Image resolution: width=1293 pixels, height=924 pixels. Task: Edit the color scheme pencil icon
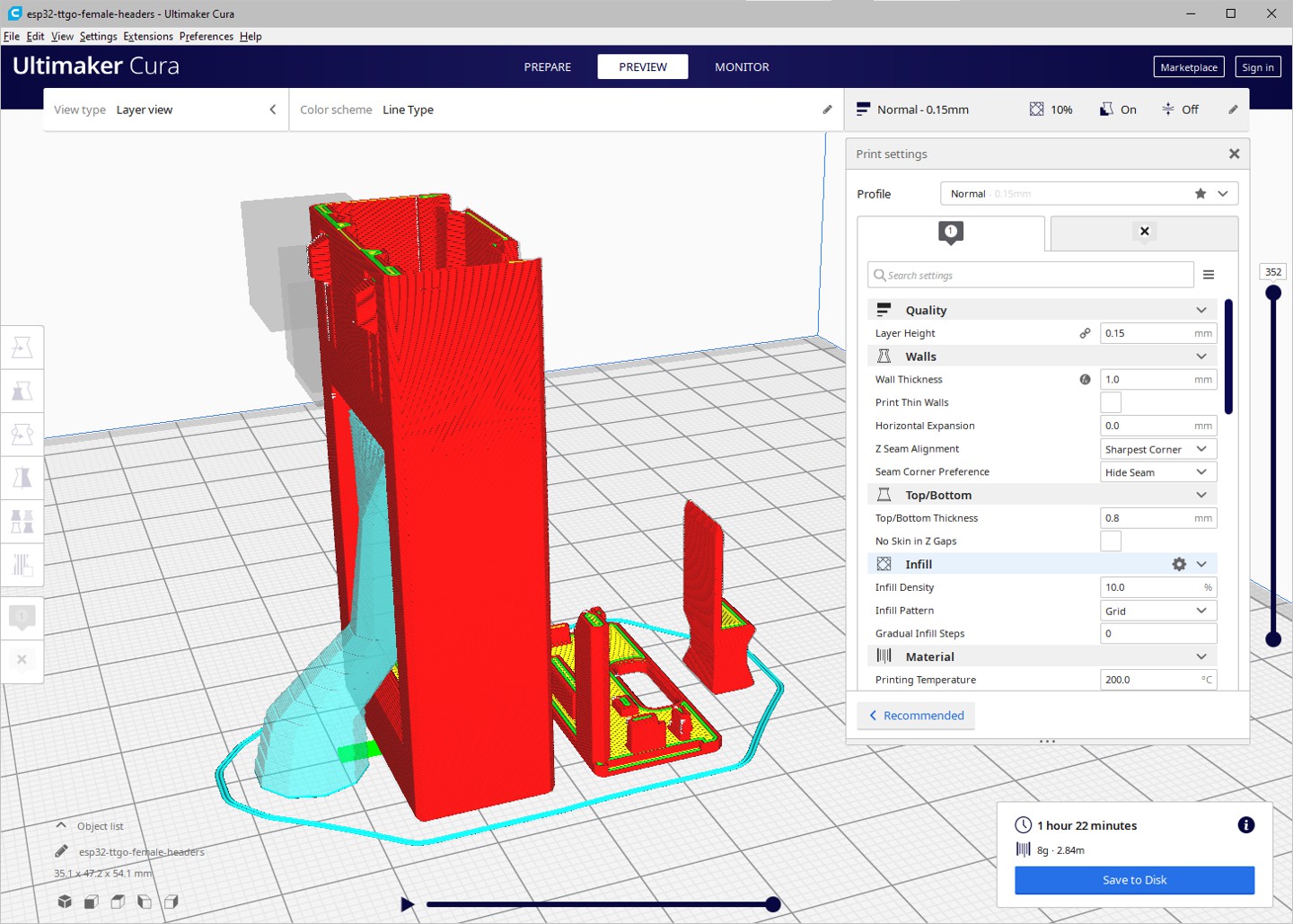click(827, 110)
